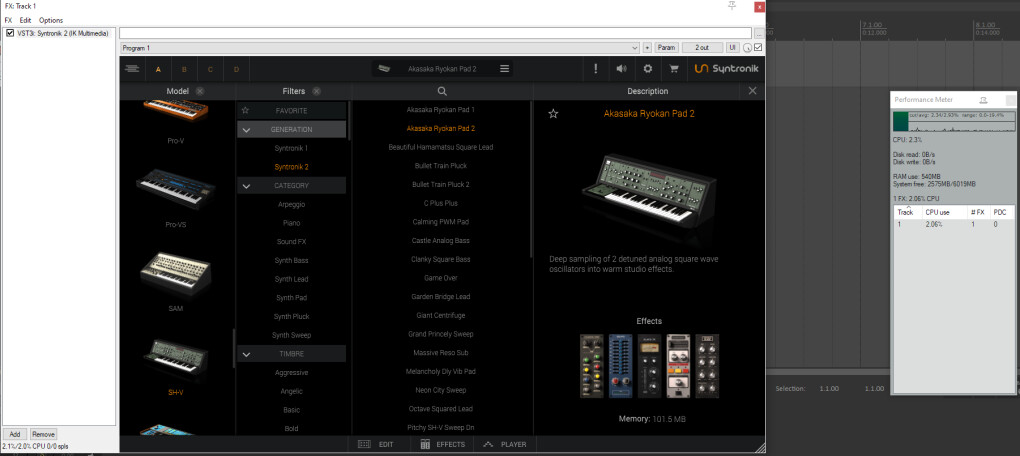
Task: Pin the FX window on top
Action: [x=732, y=6]
